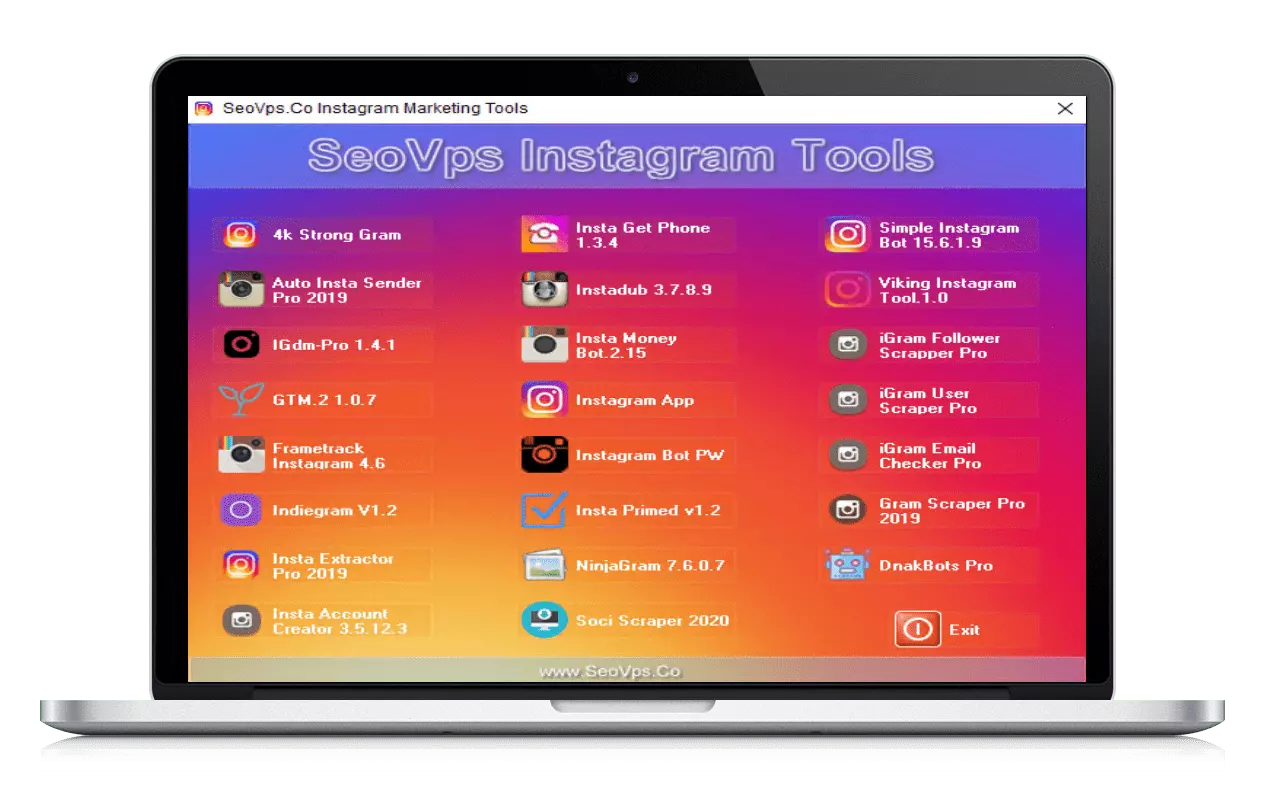Screen dimensions: 1277x799
Task: Launch the DnakBots Pro robot icon
Action: [x=847, y=565]
